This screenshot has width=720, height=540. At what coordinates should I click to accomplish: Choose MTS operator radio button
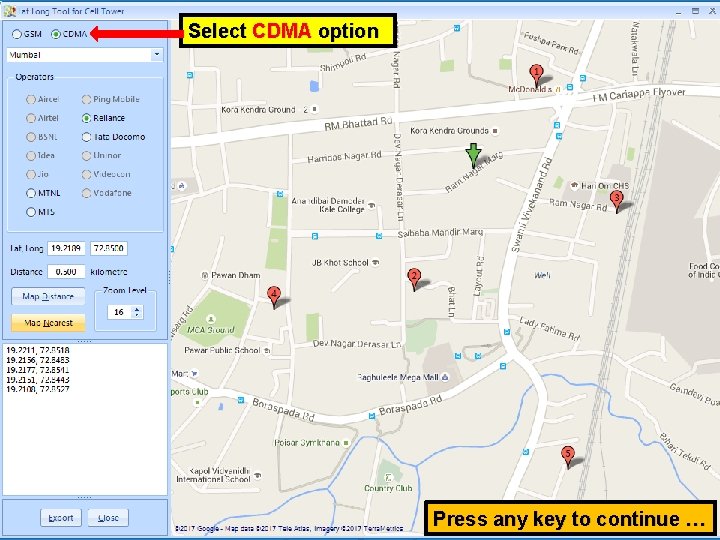point(31,212)
